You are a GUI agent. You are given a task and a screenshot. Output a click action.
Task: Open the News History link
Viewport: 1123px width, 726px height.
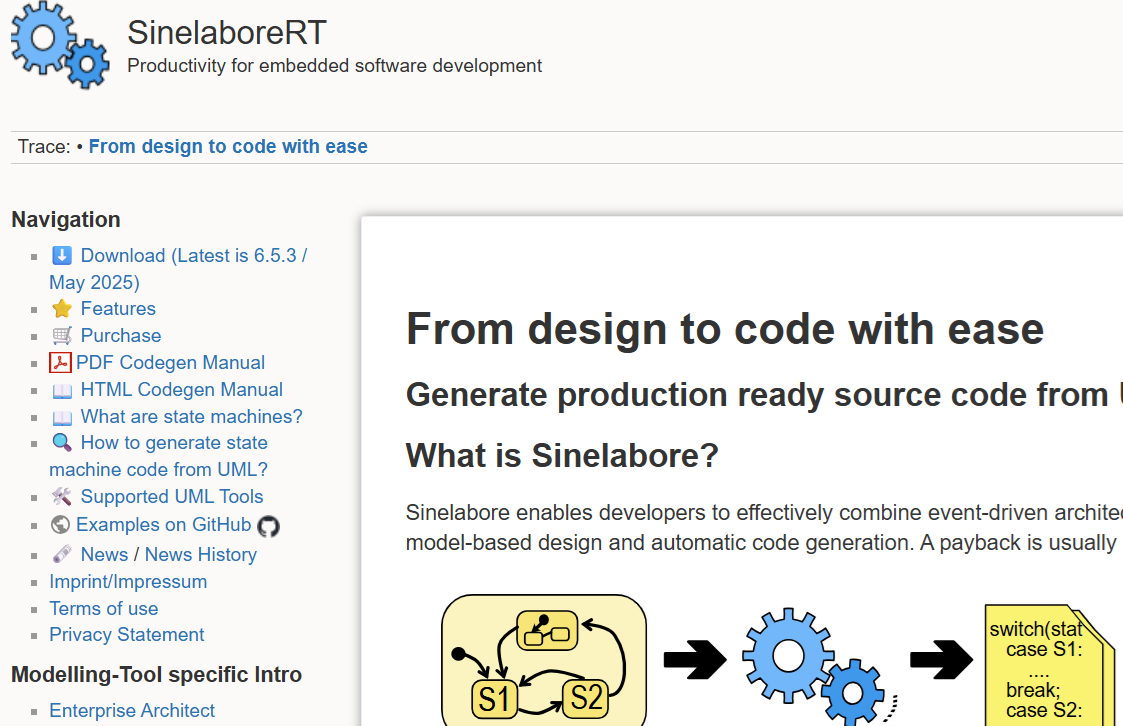201,554
